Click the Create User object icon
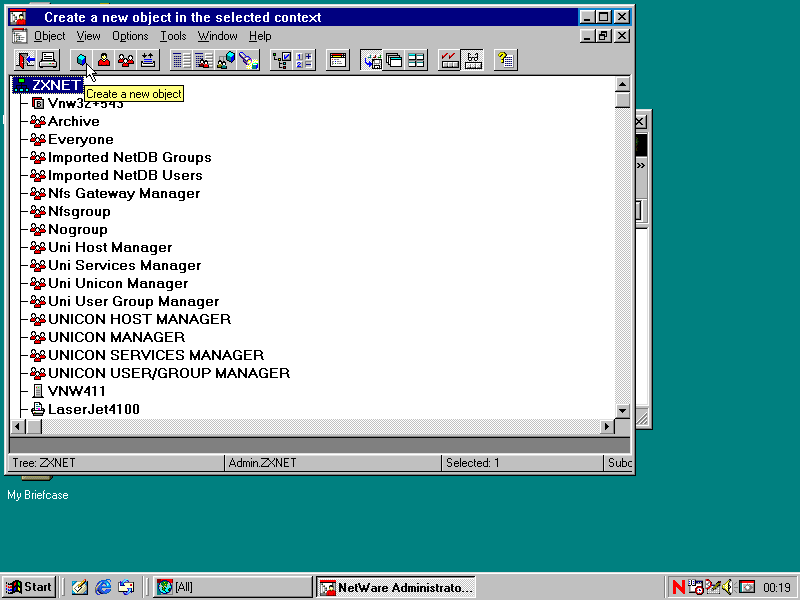 coord(104,60)
